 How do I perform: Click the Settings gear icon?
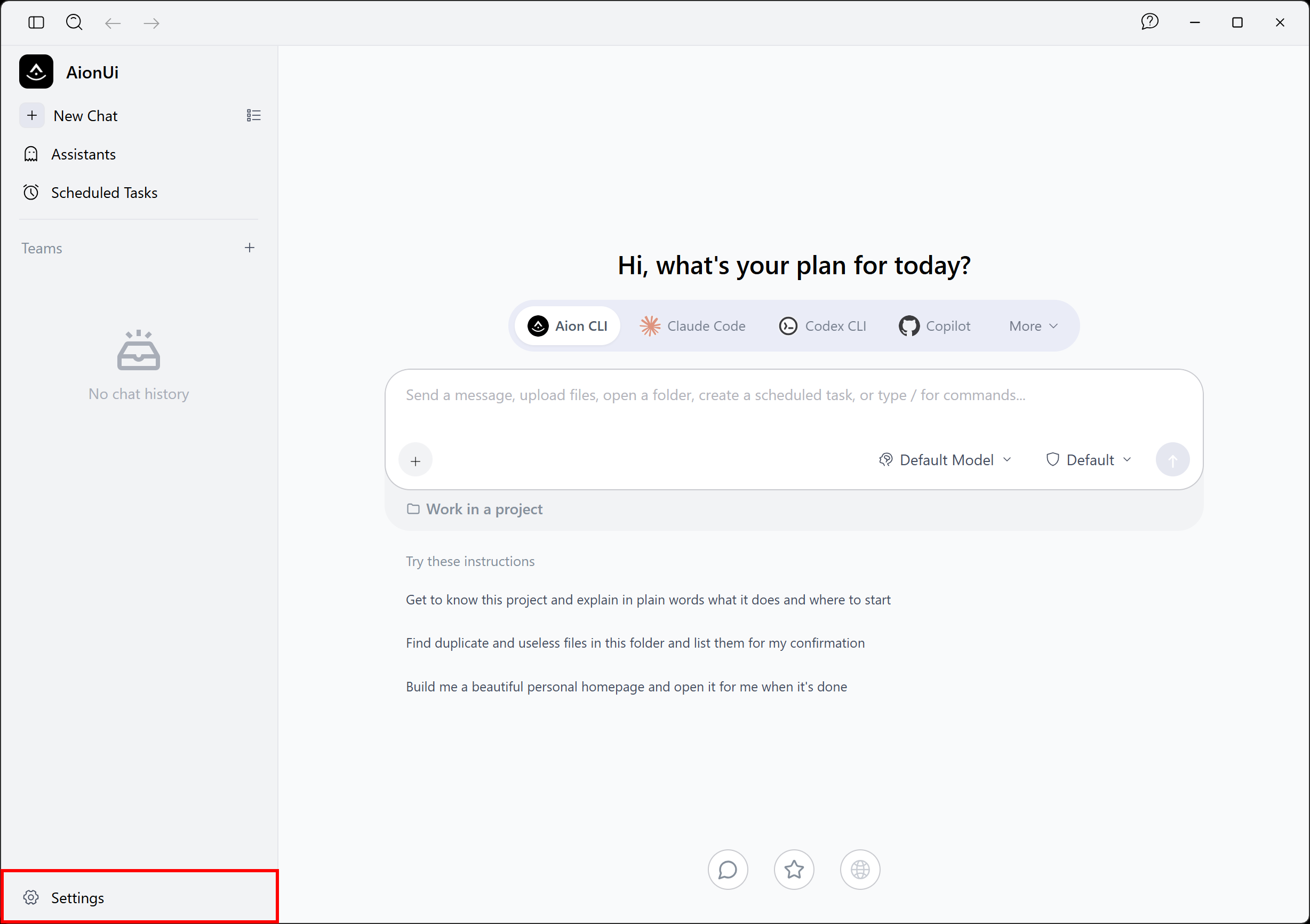(31, 897)
